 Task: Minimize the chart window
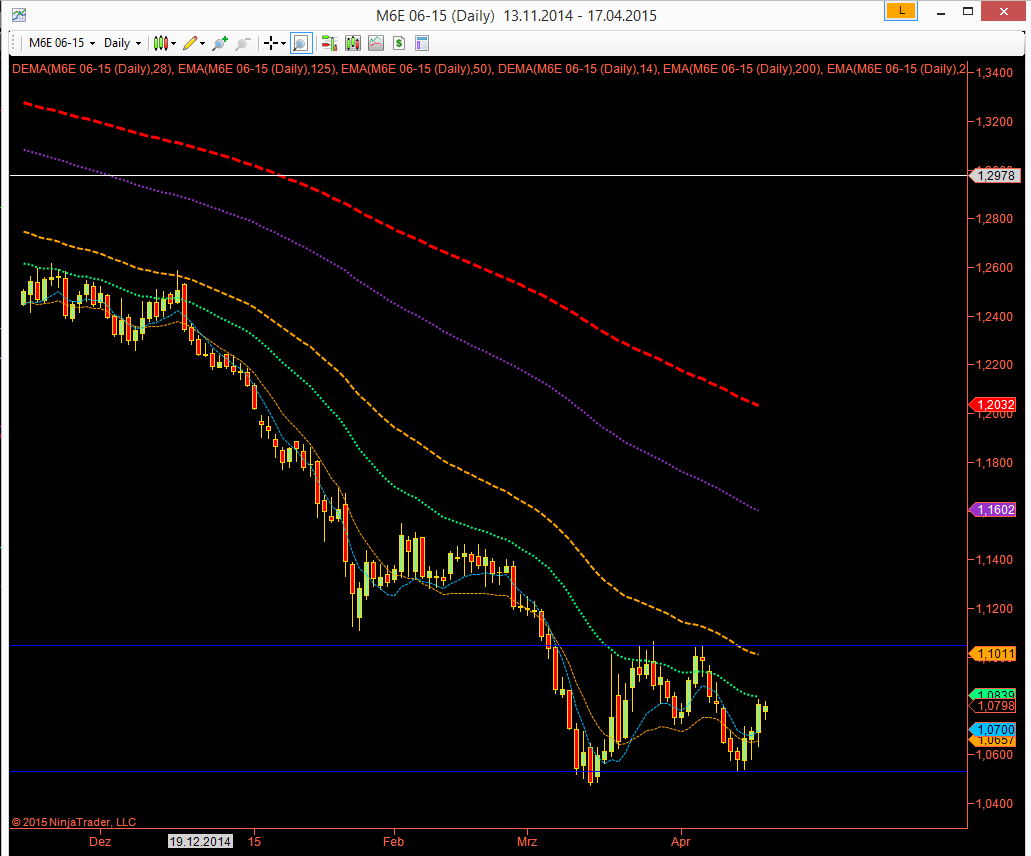pos(941,12)
